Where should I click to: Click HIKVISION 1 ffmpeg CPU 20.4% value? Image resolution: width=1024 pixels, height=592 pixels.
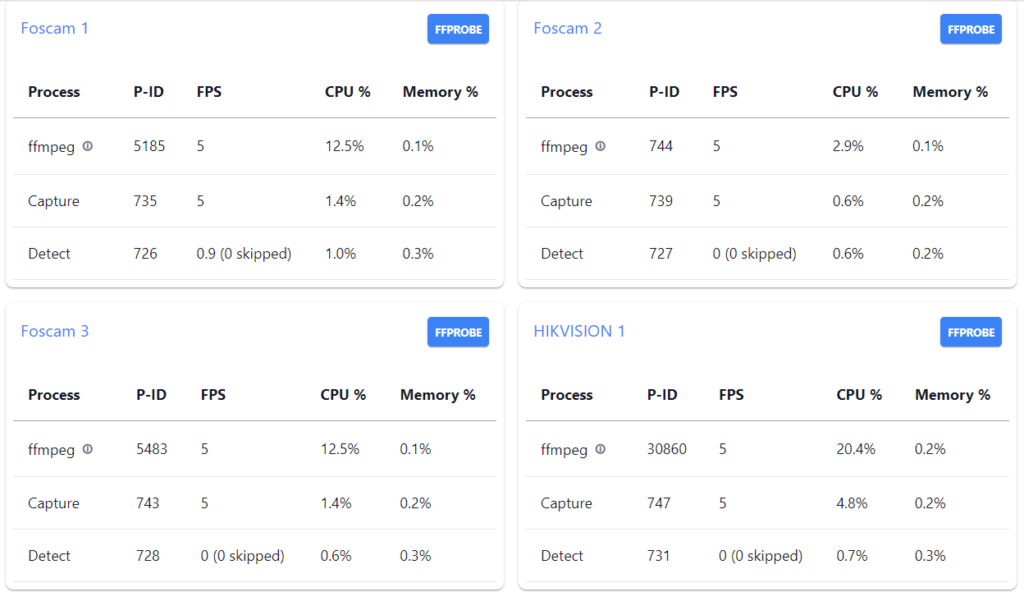(x=856, y=449)
